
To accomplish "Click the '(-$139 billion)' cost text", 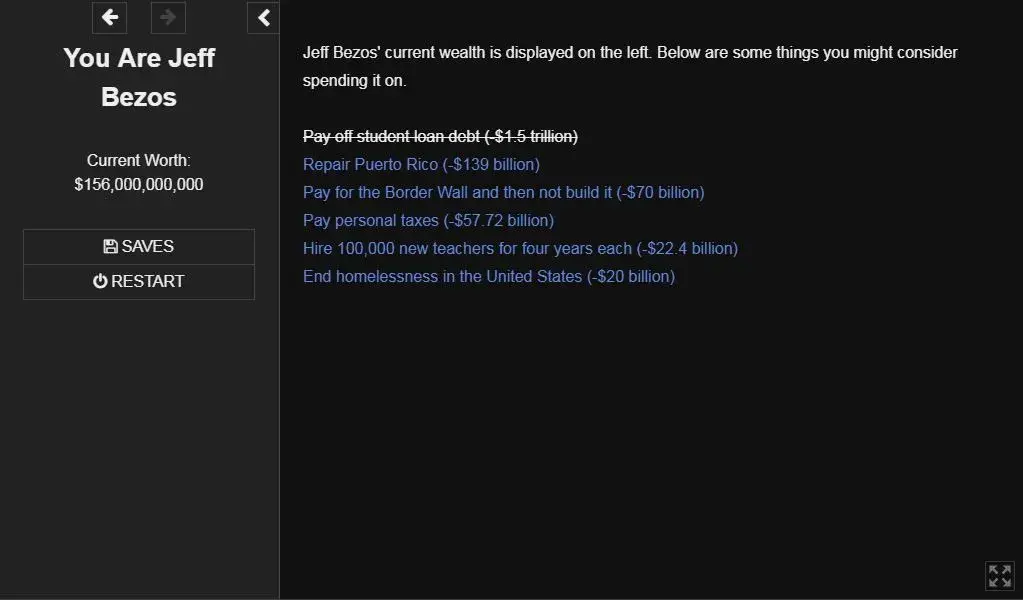I will [491, 164].
